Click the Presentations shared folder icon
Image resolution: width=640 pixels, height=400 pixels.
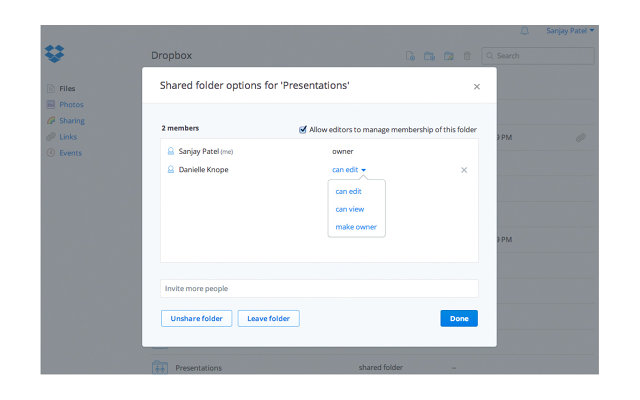(x=160, y=367)
